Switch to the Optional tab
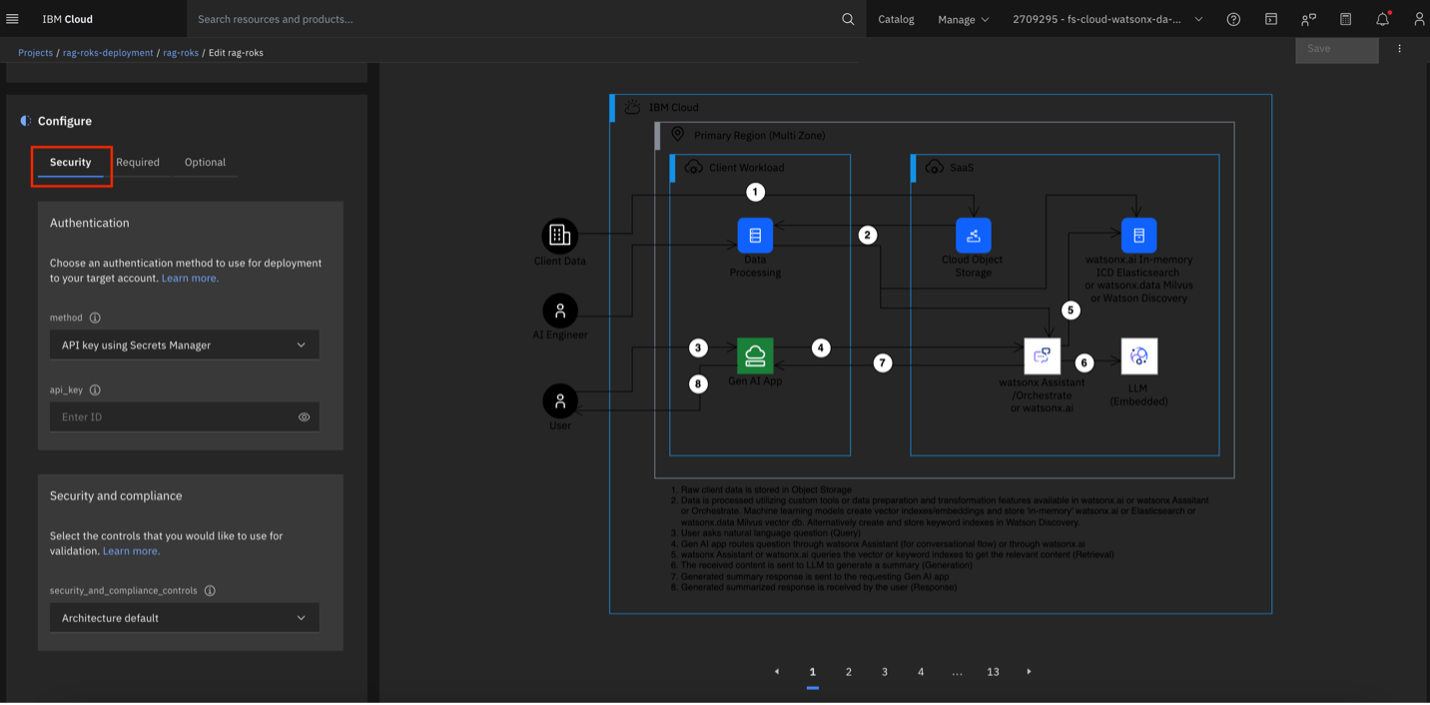1430x705 pixels. [x=205, y=162]
